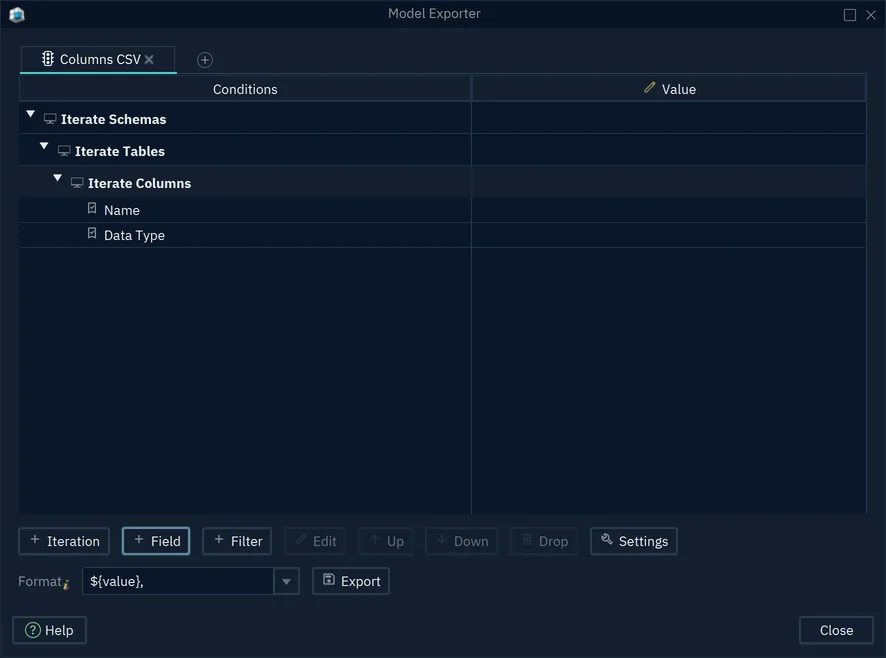Select the Data Type field row
Image resolution: width=886 pixels, height=658 pixels.
442,235
